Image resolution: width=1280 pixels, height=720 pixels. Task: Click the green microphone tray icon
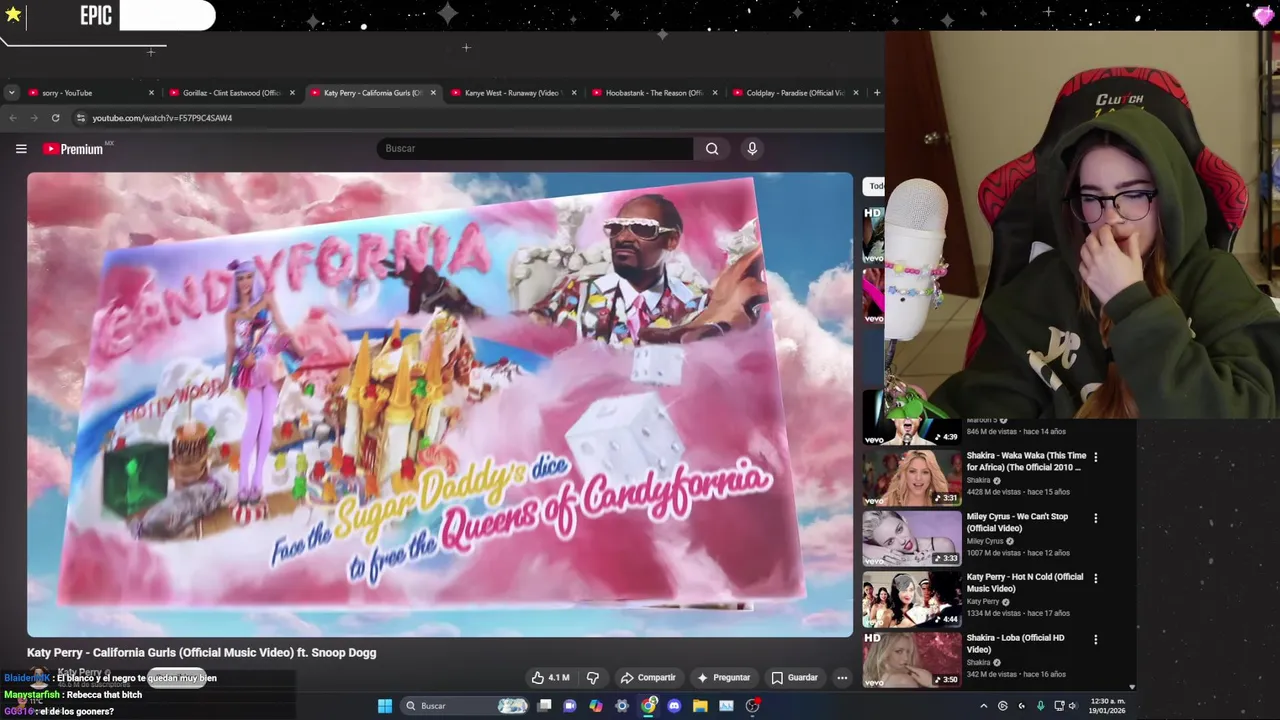(1041, 706)
